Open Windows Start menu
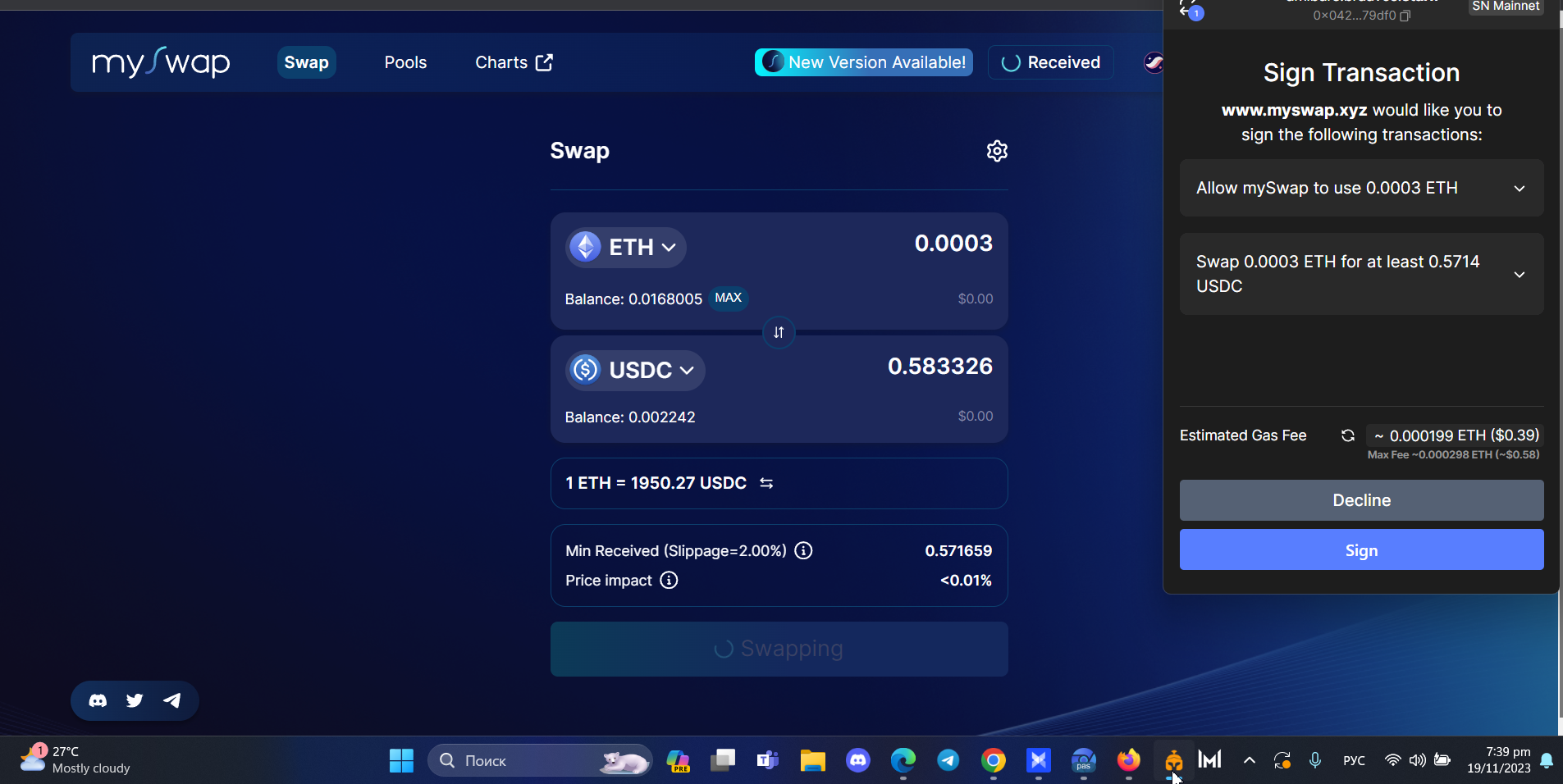The width and height of the screenshot is (1563, 784). (x=401, y=761)
